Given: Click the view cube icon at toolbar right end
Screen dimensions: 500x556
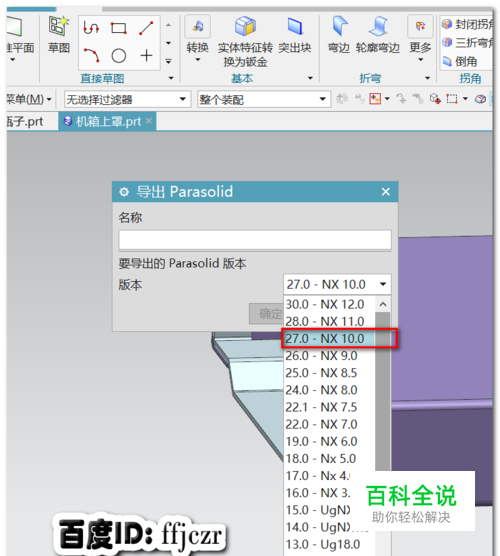Looking at the screenshot, I should click(480, 99).
